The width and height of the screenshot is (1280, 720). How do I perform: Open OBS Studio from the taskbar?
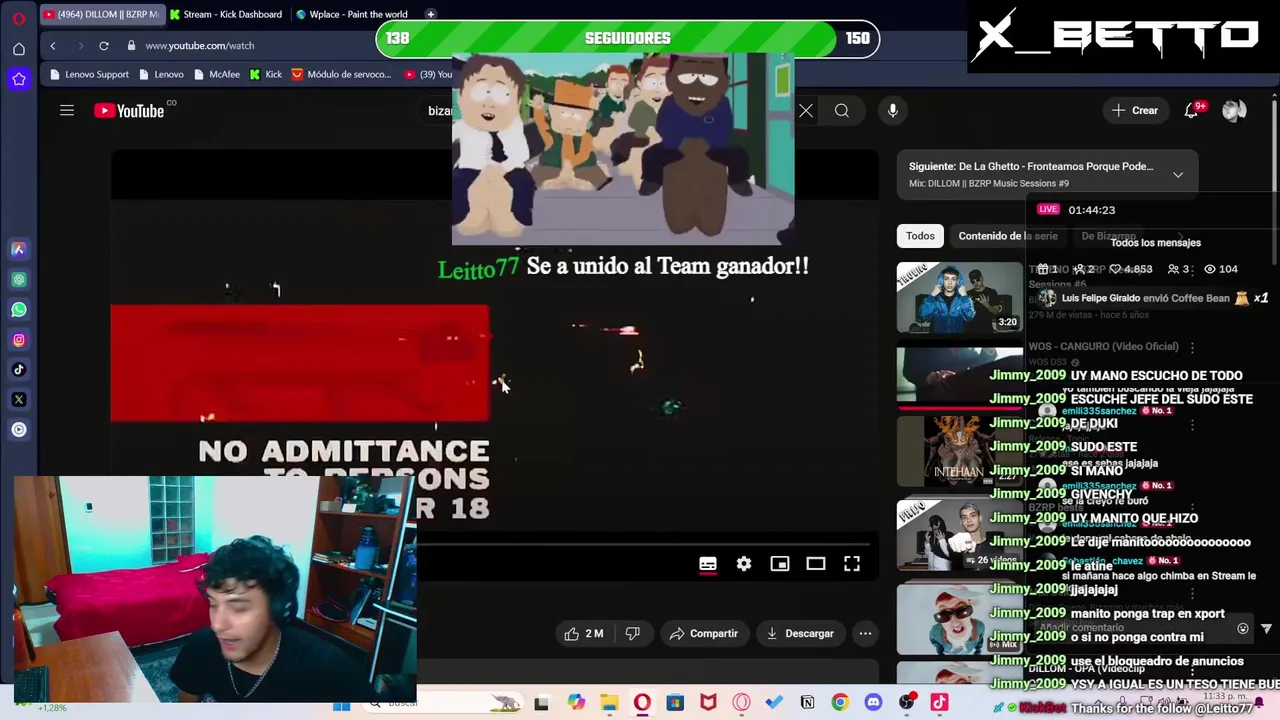pos(906,703)
